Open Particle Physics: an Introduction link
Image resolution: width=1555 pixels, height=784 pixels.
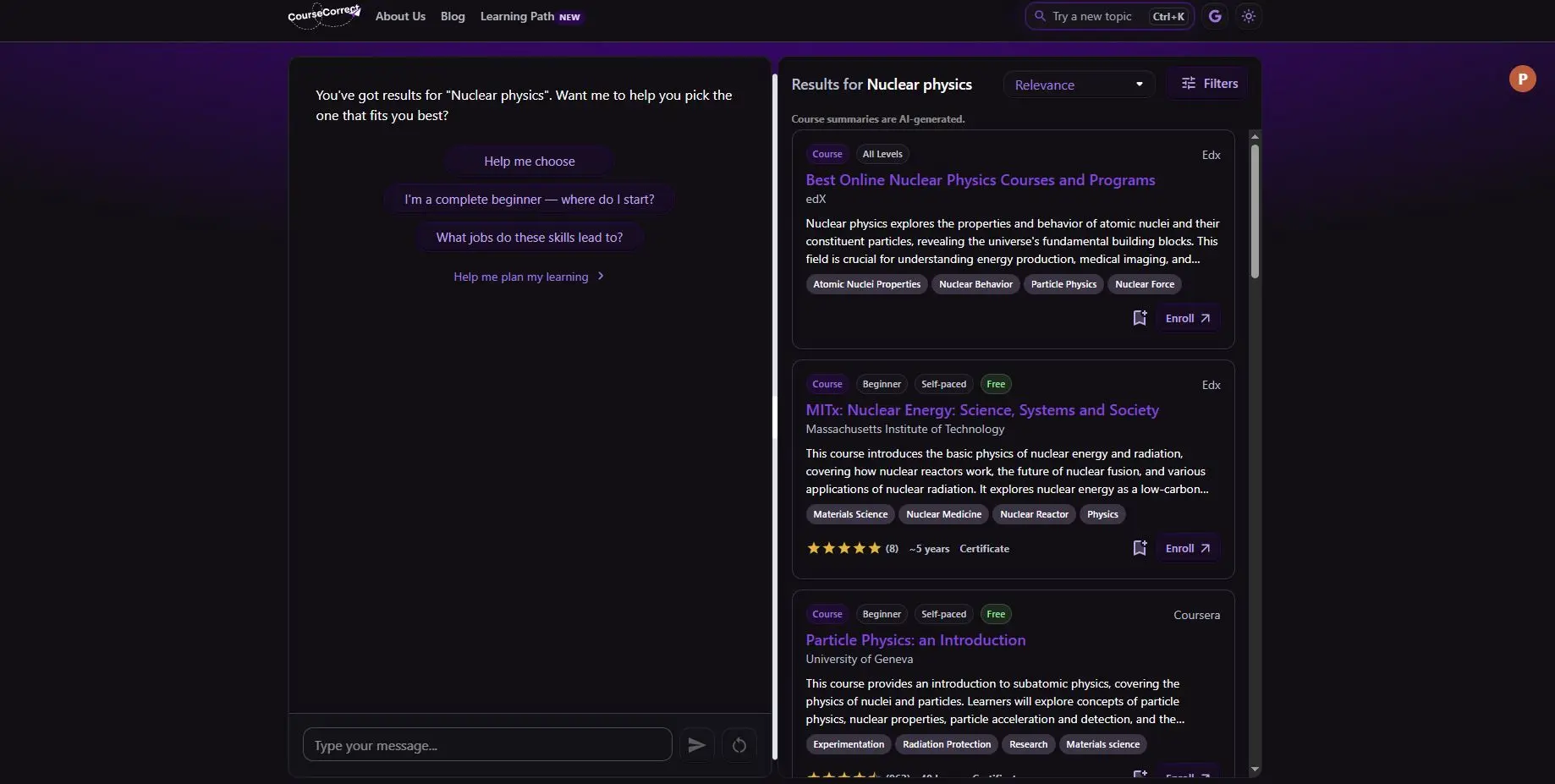(915, 640)
